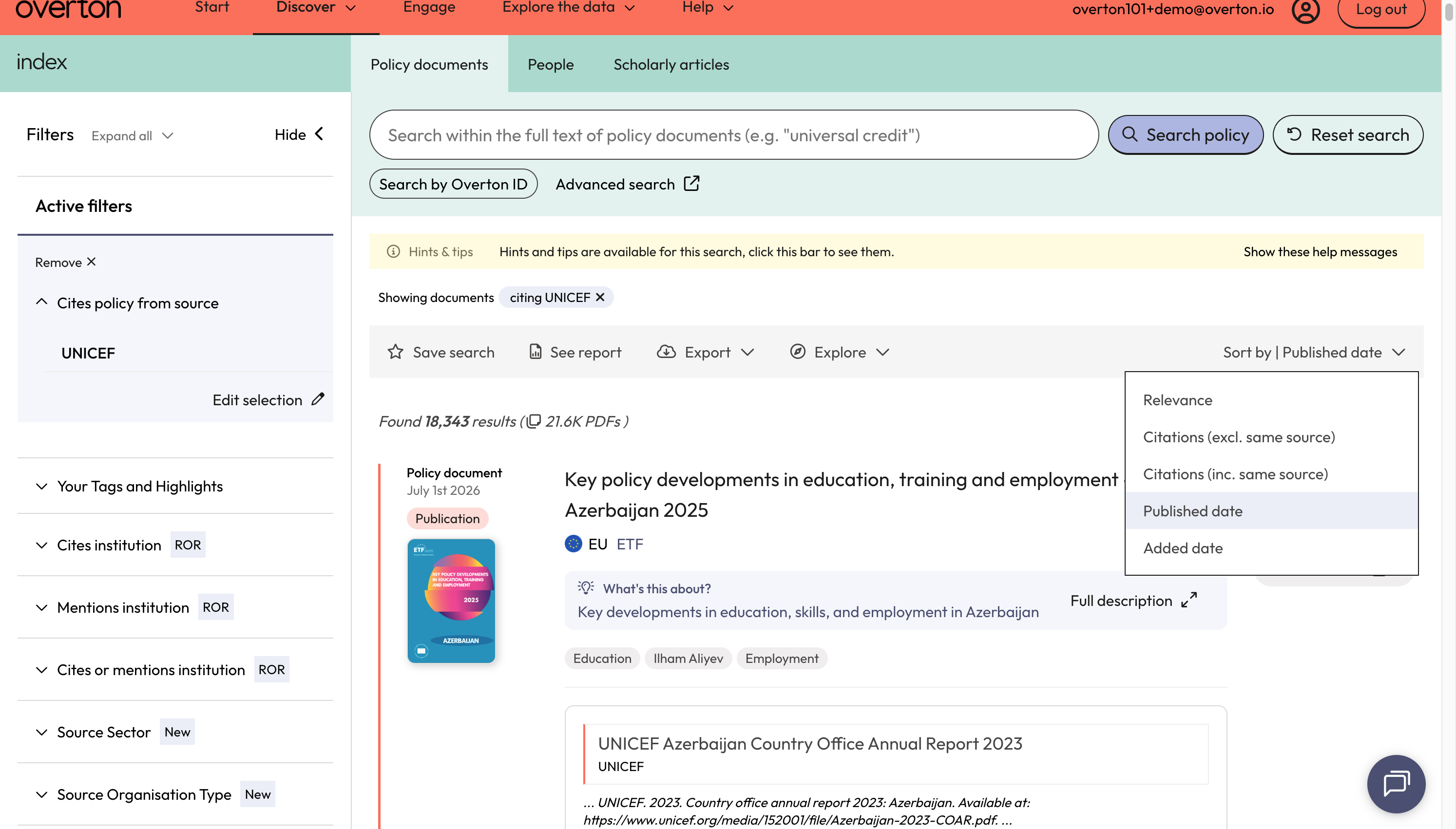Click Search by Overton ID button
This screenshot has height=829, width=1456.
(x=453, y=183)
